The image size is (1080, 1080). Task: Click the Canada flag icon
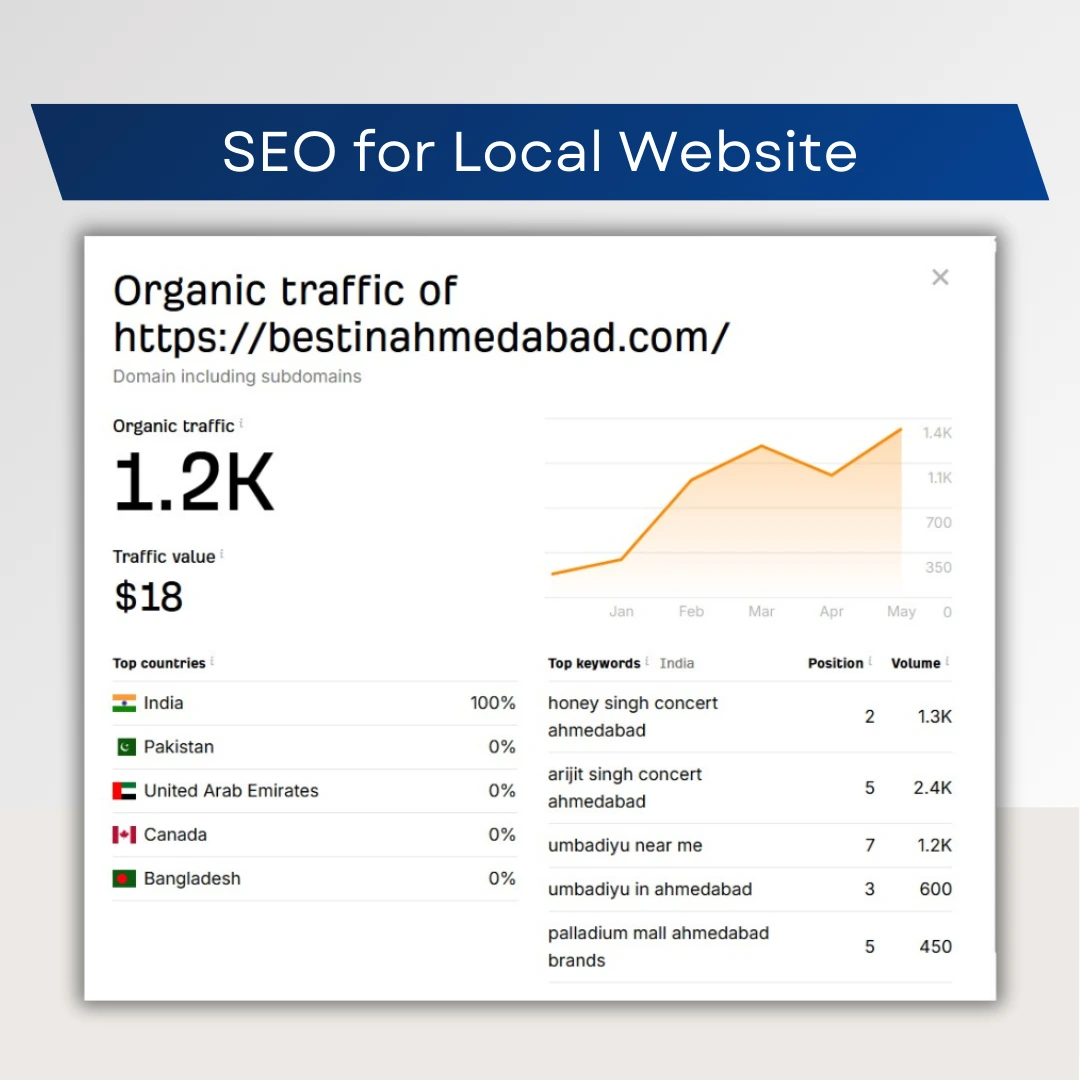pos(124,835)
